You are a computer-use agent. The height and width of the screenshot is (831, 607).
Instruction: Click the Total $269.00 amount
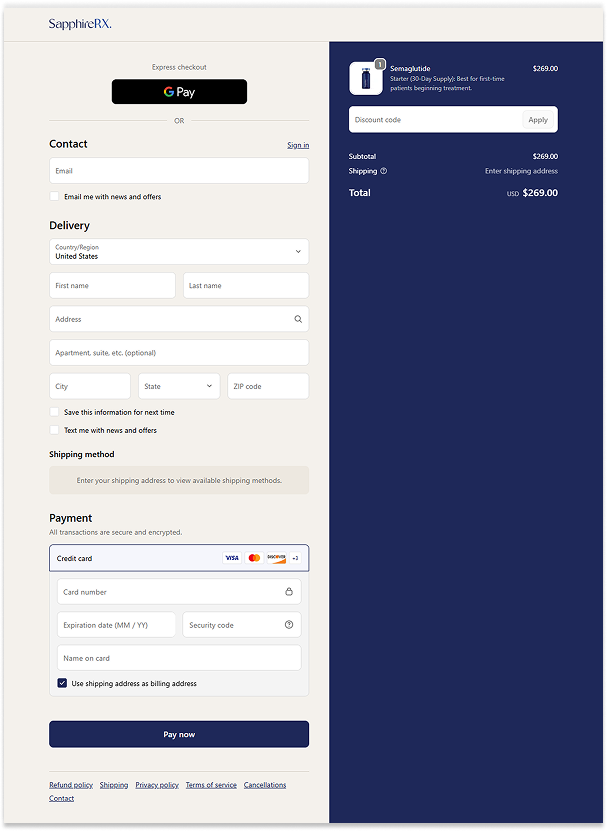(540, 193)
